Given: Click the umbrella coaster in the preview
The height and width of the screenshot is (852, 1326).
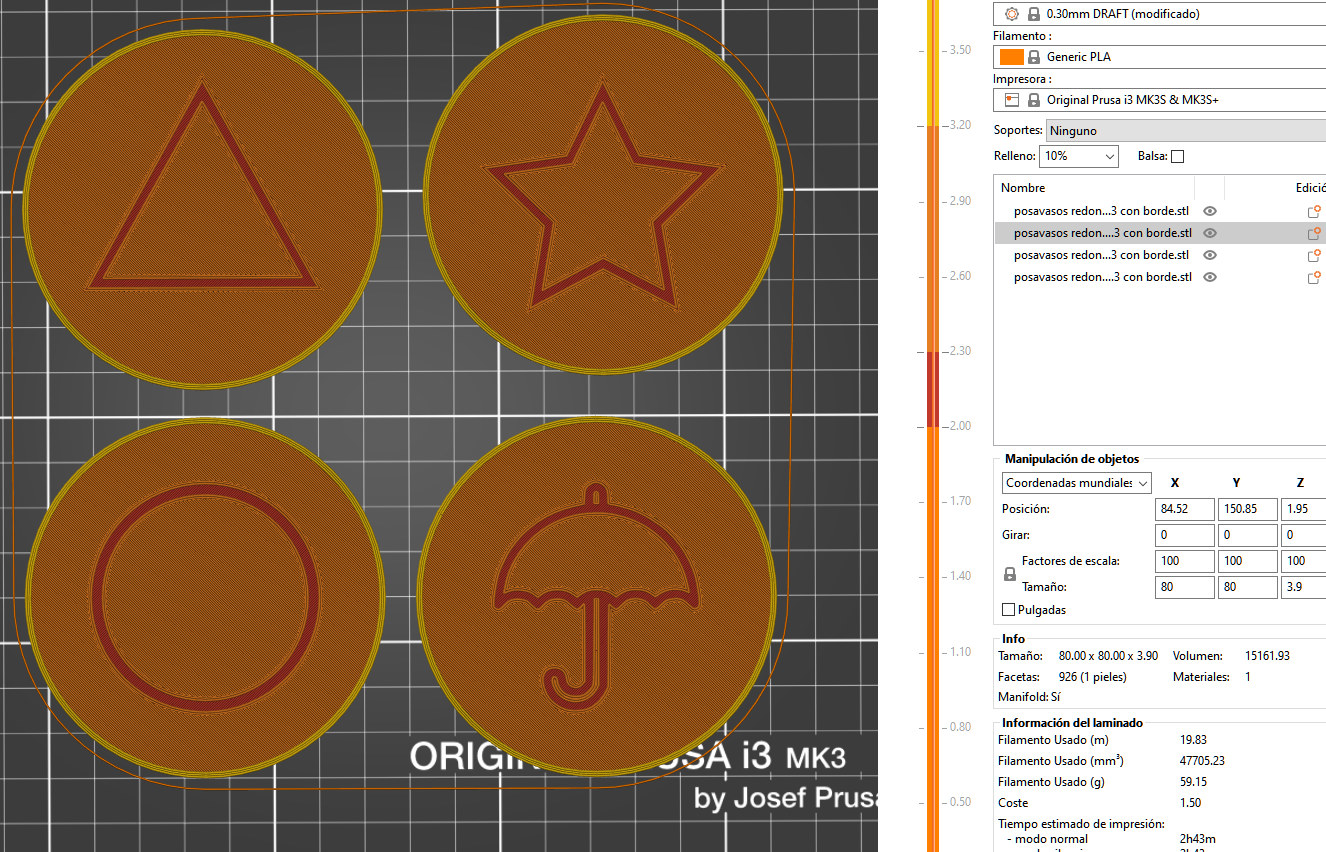Looking at the screenshot, I should click(x=596, y=597).
